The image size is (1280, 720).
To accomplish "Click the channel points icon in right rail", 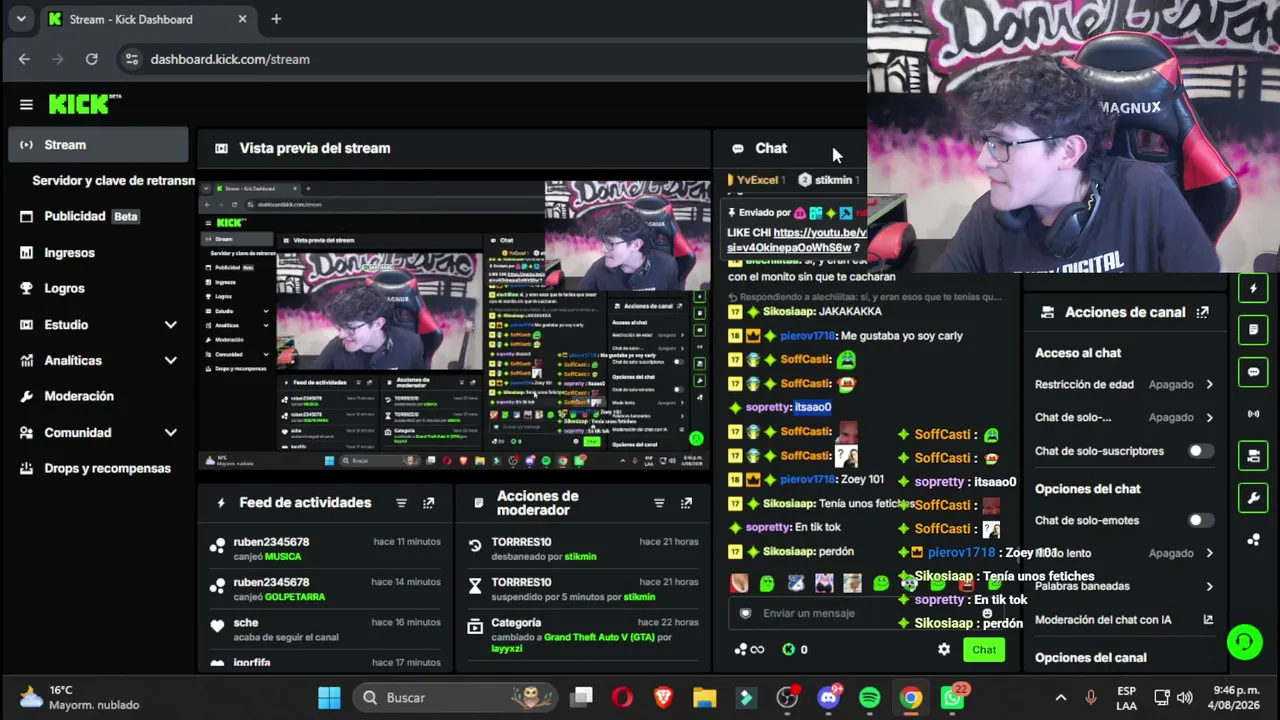I will 1253,540.
